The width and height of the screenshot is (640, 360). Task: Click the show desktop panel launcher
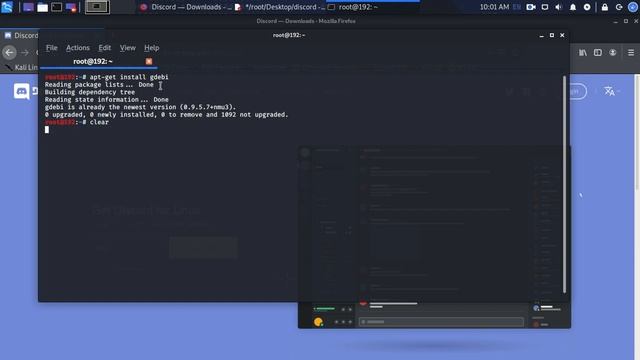tap(28, 7)
